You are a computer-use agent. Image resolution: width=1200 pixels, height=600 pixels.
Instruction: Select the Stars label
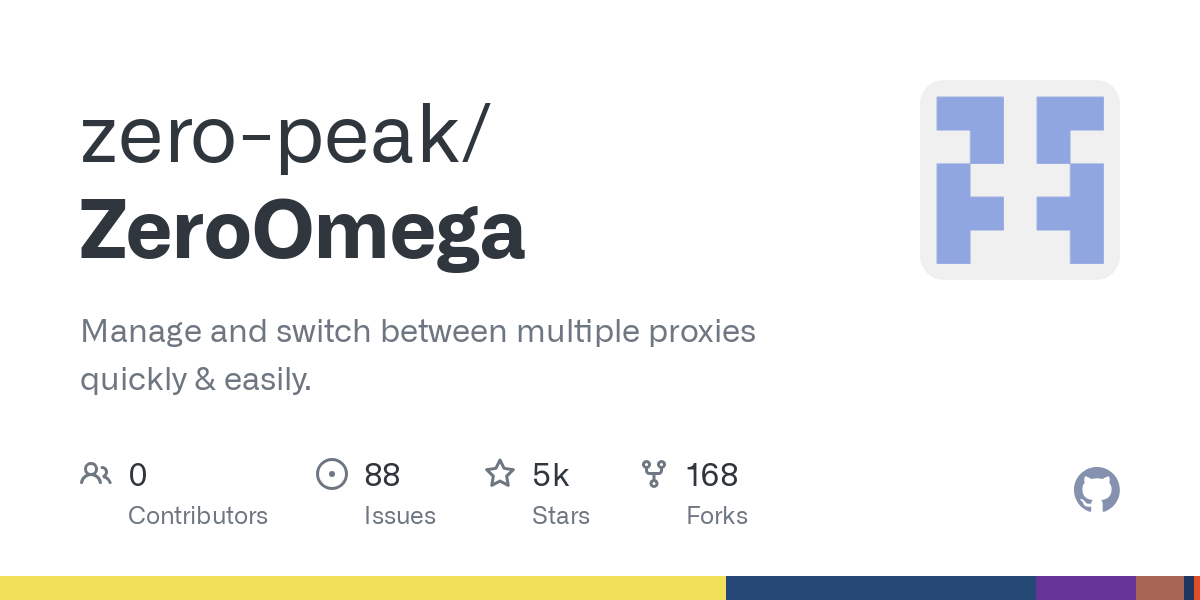pos(561,516)
